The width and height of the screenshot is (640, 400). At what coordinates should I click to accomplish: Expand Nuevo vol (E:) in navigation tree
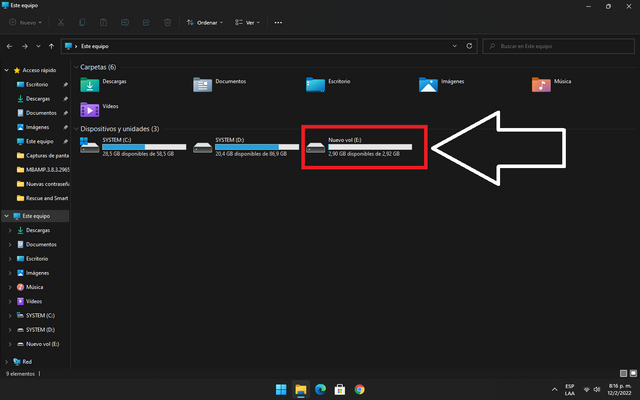10,344
